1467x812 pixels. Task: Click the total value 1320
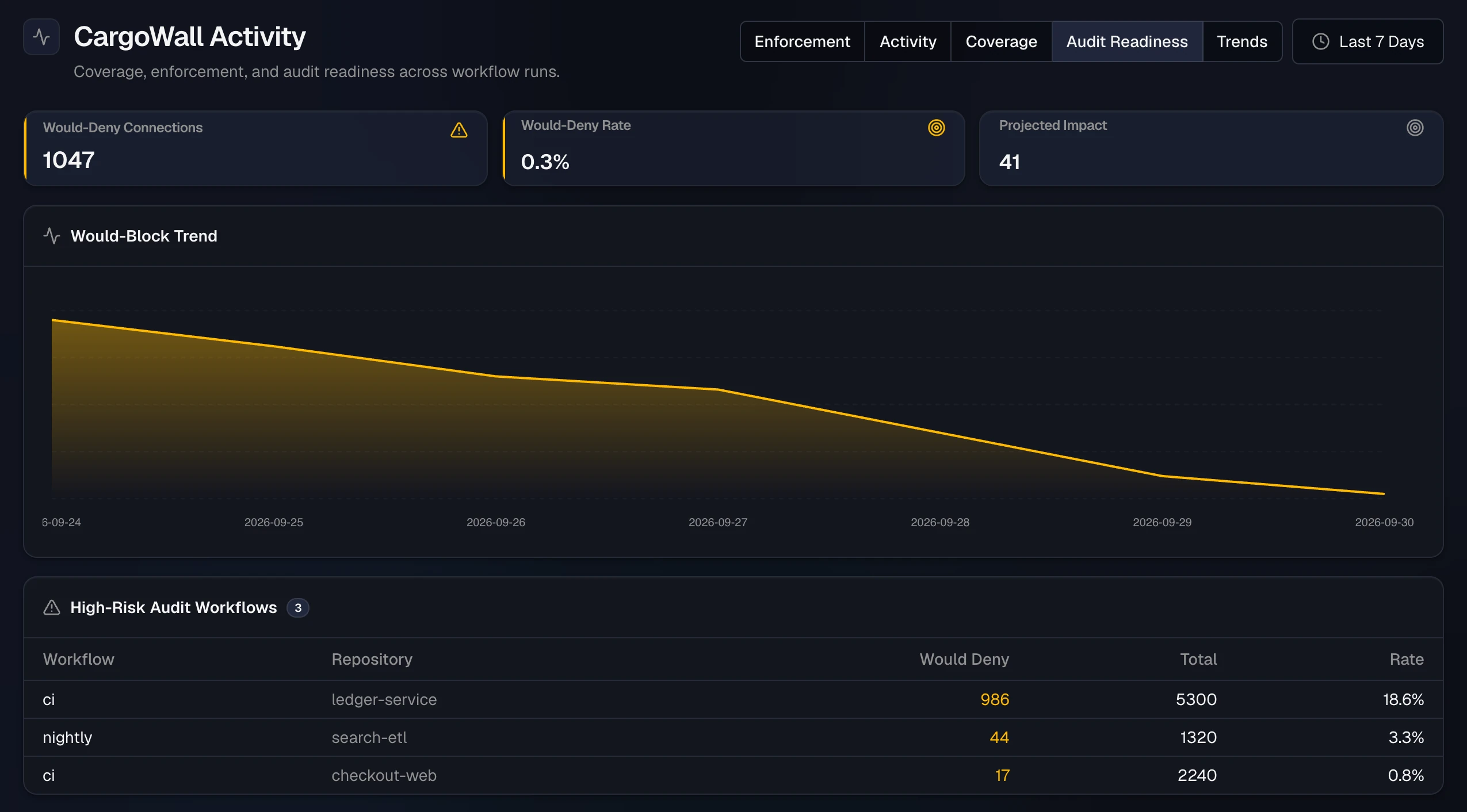tap(1198, 737)
